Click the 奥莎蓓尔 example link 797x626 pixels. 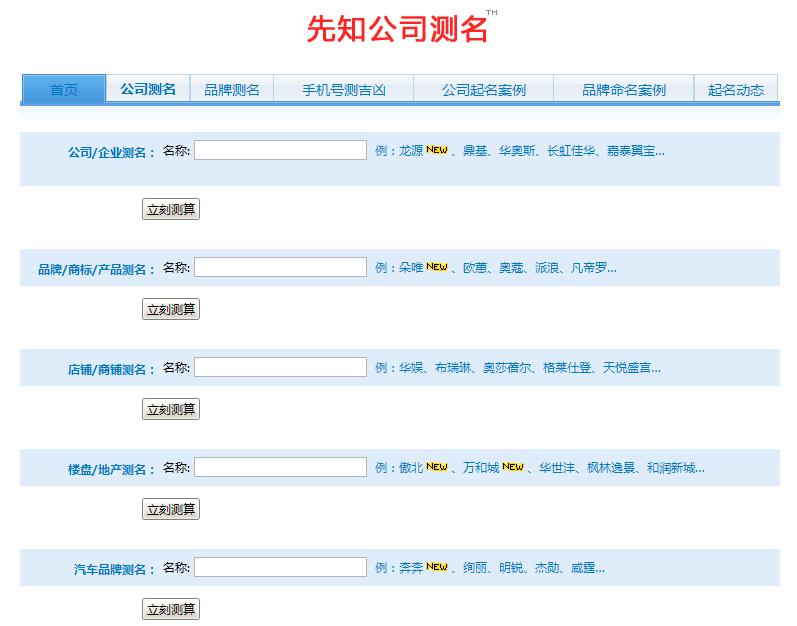507,368
